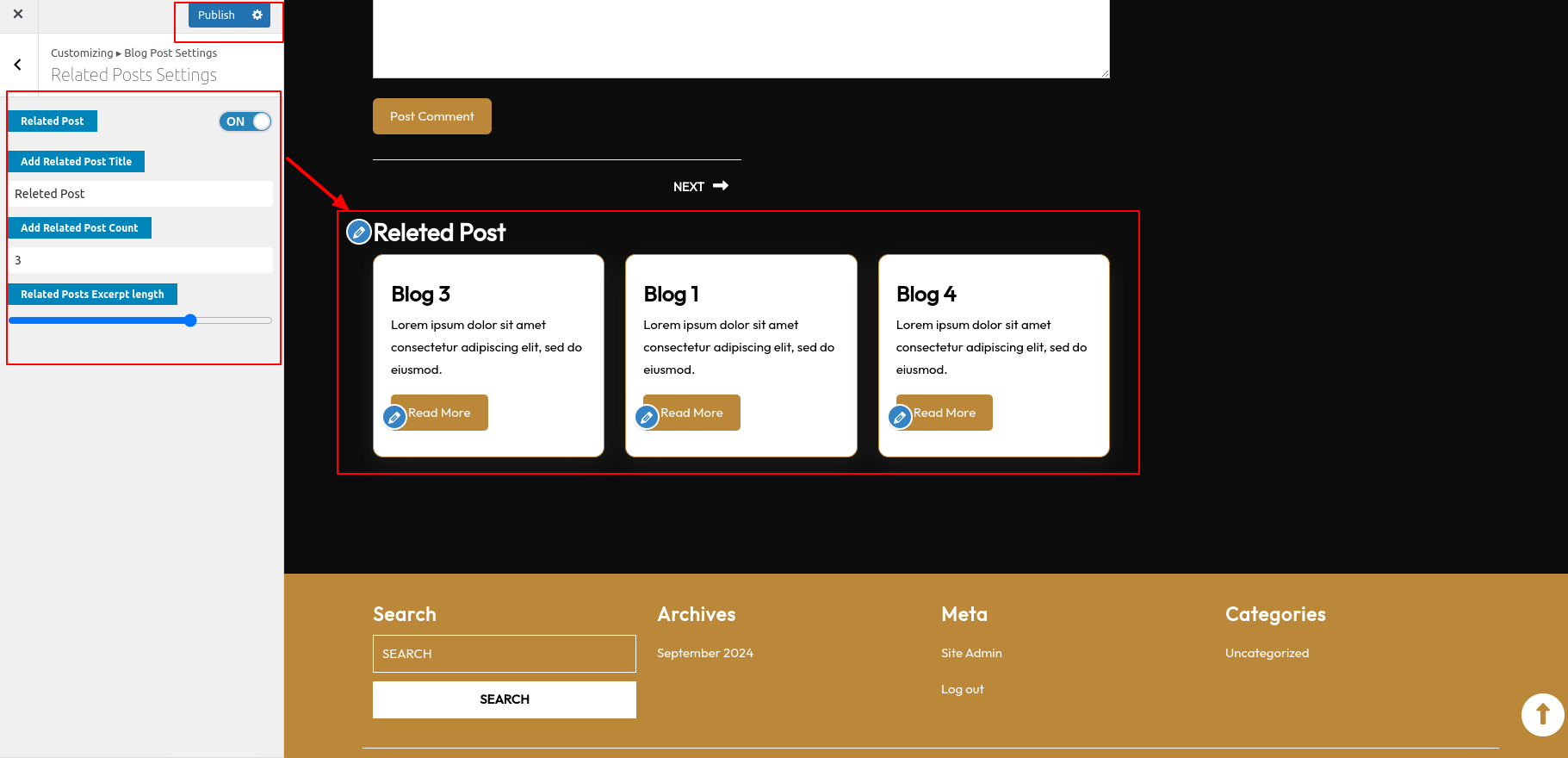Go back using the left chevron arrow
Image resolution: width=1568 pixels, height=758 pixels.
point(18,65)
